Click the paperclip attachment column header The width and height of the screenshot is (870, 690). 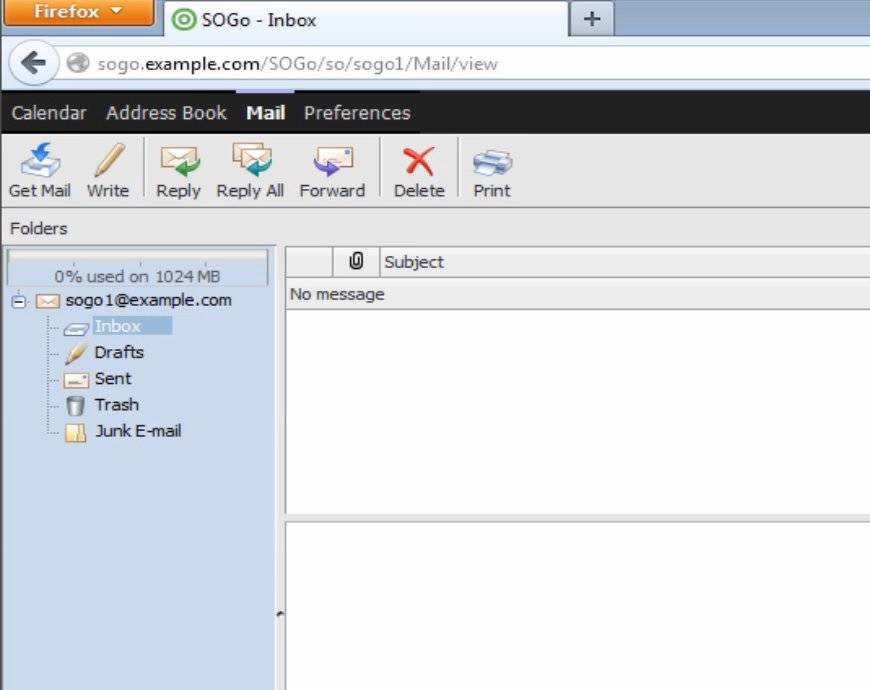pos(356,261)
